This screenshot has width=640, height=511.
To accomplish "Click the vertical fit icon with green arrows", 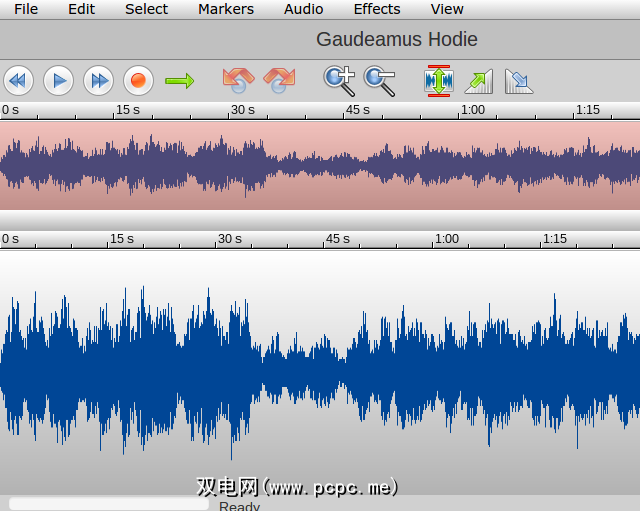I will 438,80.
